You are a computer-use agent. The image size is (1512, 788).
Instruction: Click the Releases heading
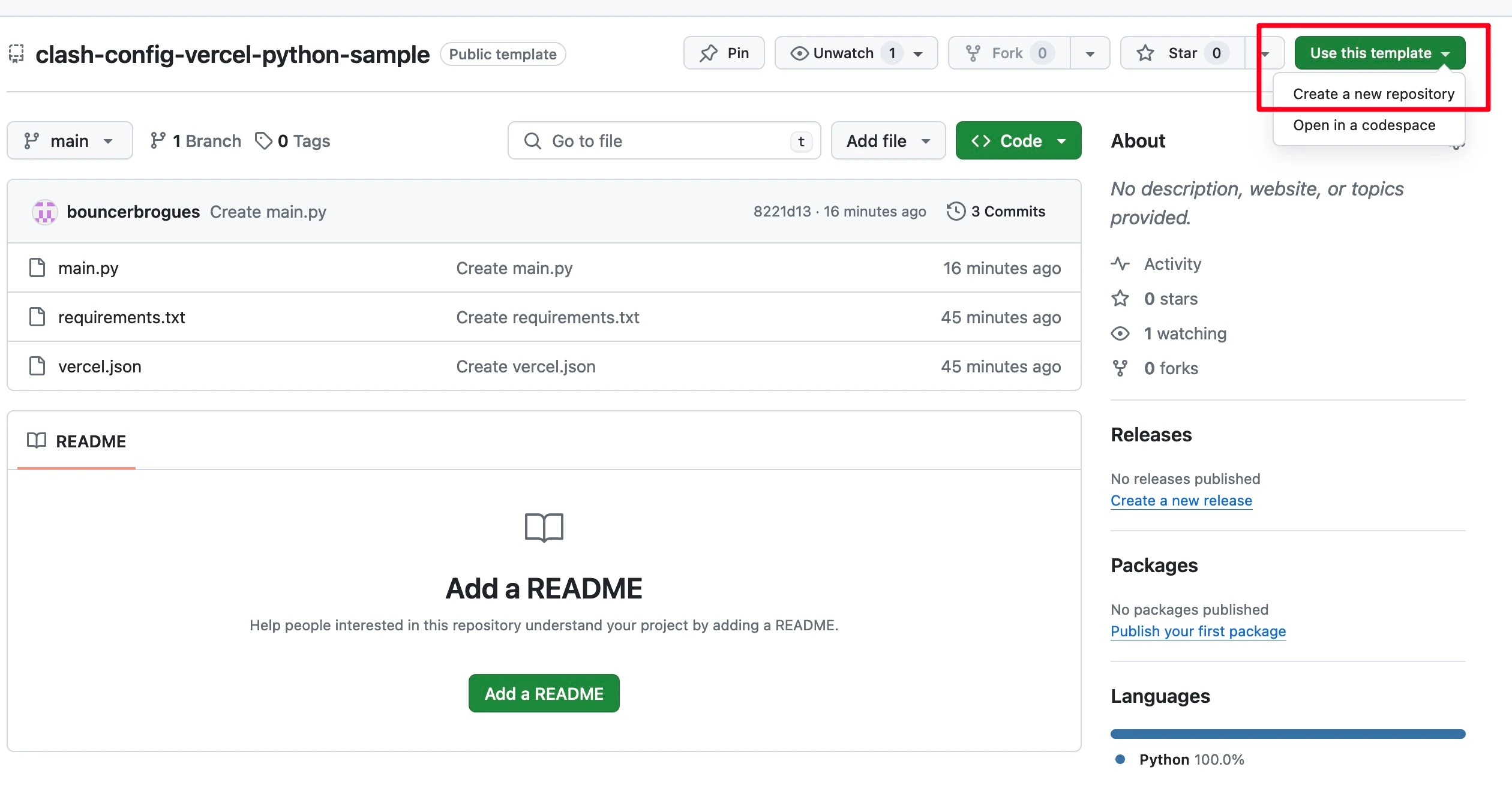[x=1151, y=435]
